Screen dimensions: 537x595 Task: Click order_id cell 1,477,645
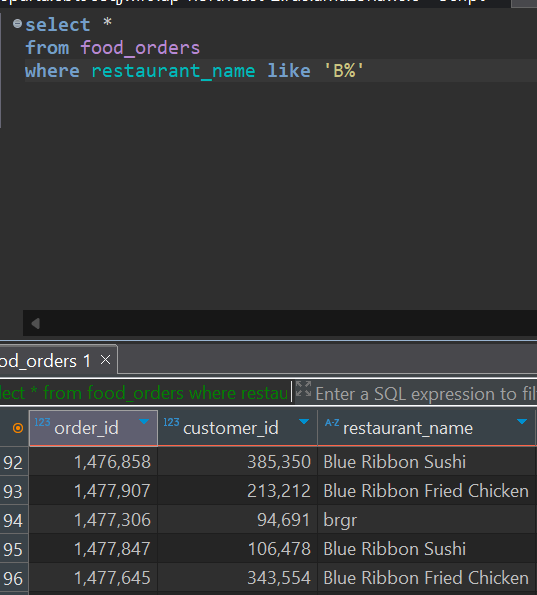(x=93, y=578)
